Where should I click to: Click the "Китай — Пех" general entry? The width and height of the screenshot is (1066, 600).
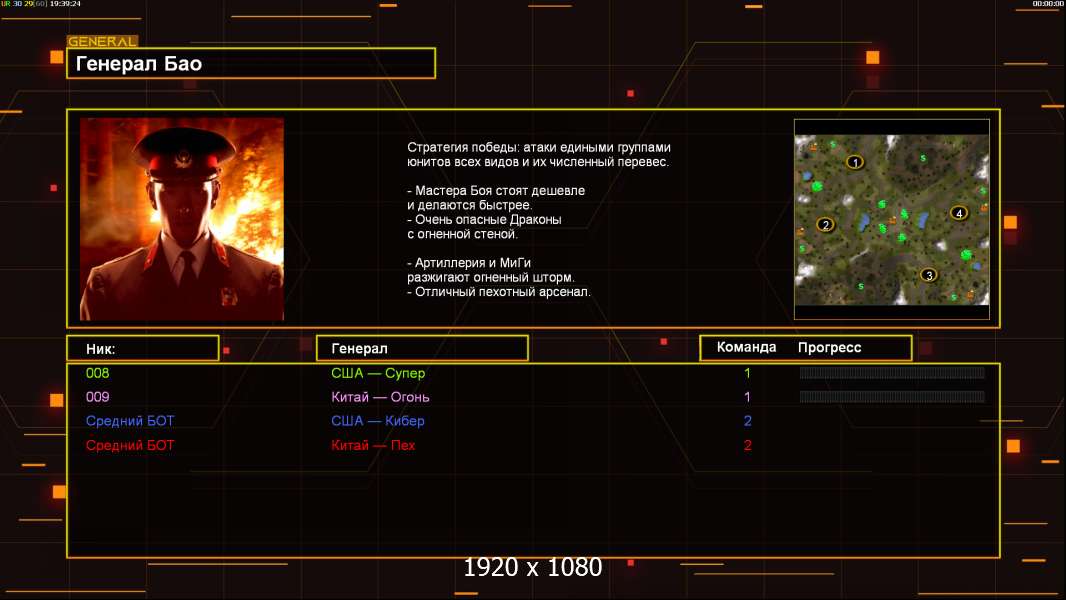[373, 445]
